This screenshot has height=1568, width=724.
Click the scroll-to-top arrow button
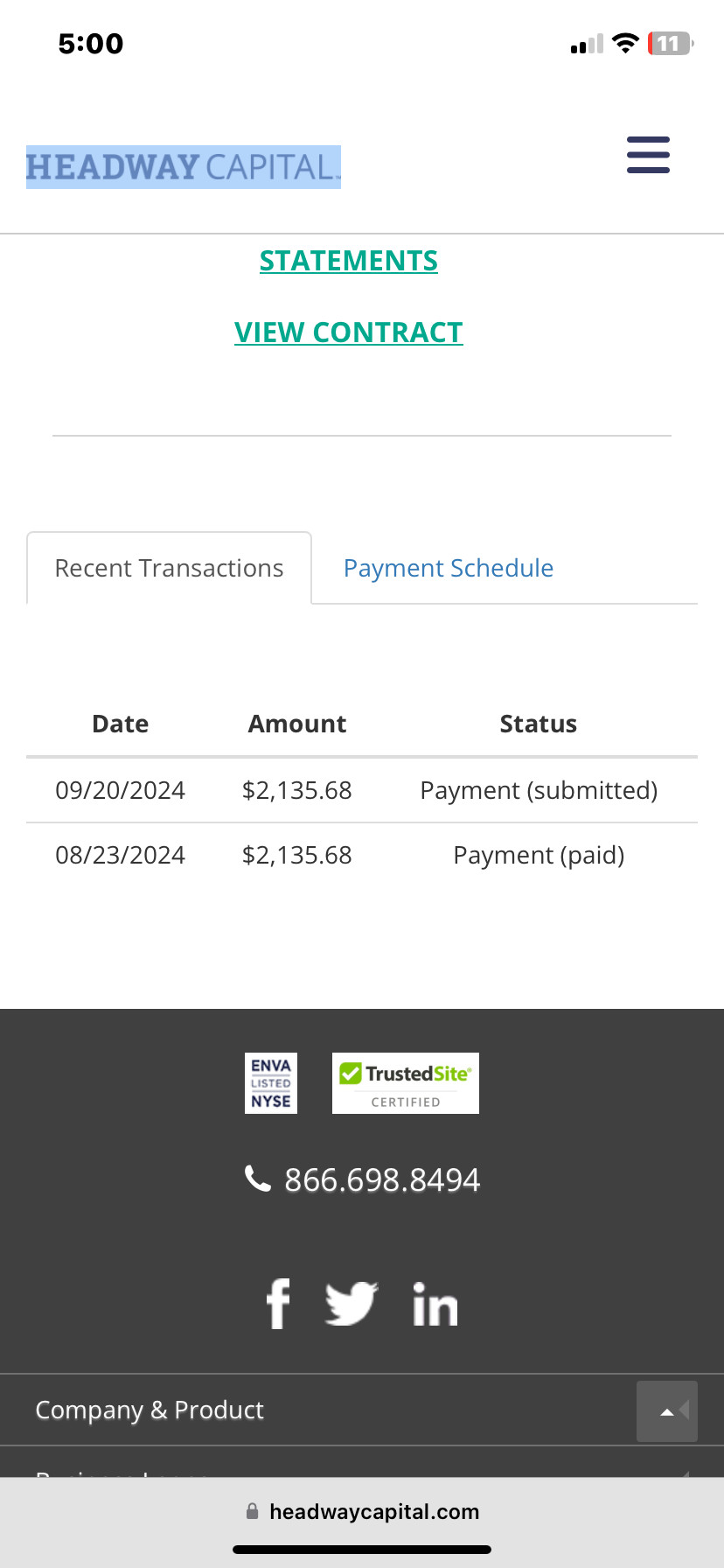point(666,1410)
